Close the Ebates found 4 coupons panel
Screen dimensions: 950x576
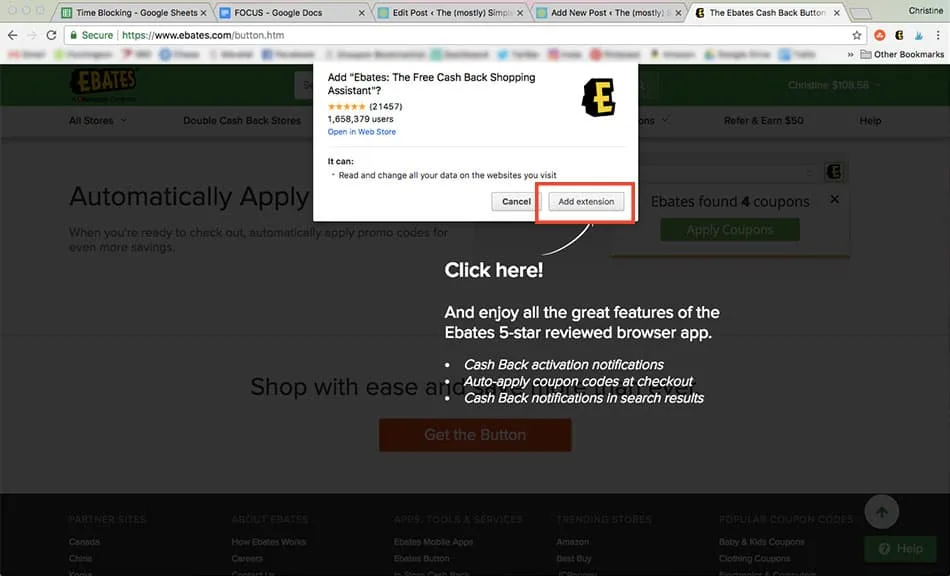click(x=834, y=199)
